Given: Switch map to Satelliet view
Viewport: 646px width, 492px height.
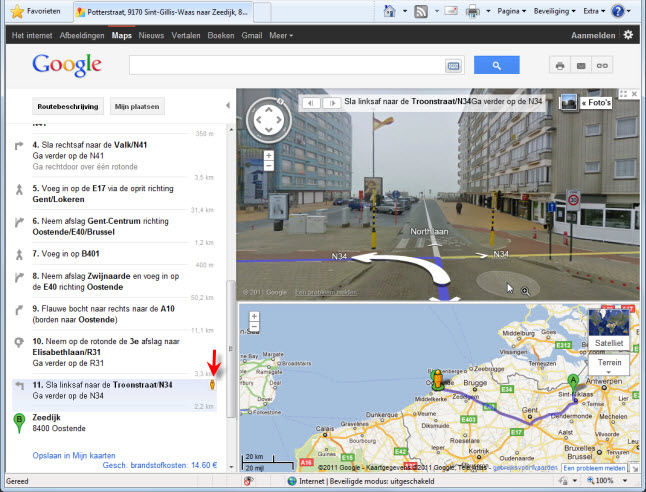Looking at the screenshot, I should click(609, 328).
